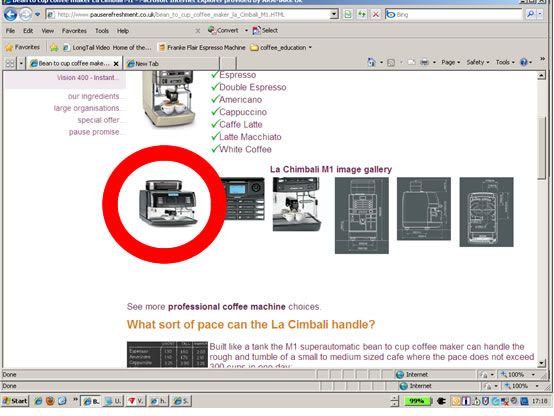Click the browser Forward arrow button

[x=25, y=14]
